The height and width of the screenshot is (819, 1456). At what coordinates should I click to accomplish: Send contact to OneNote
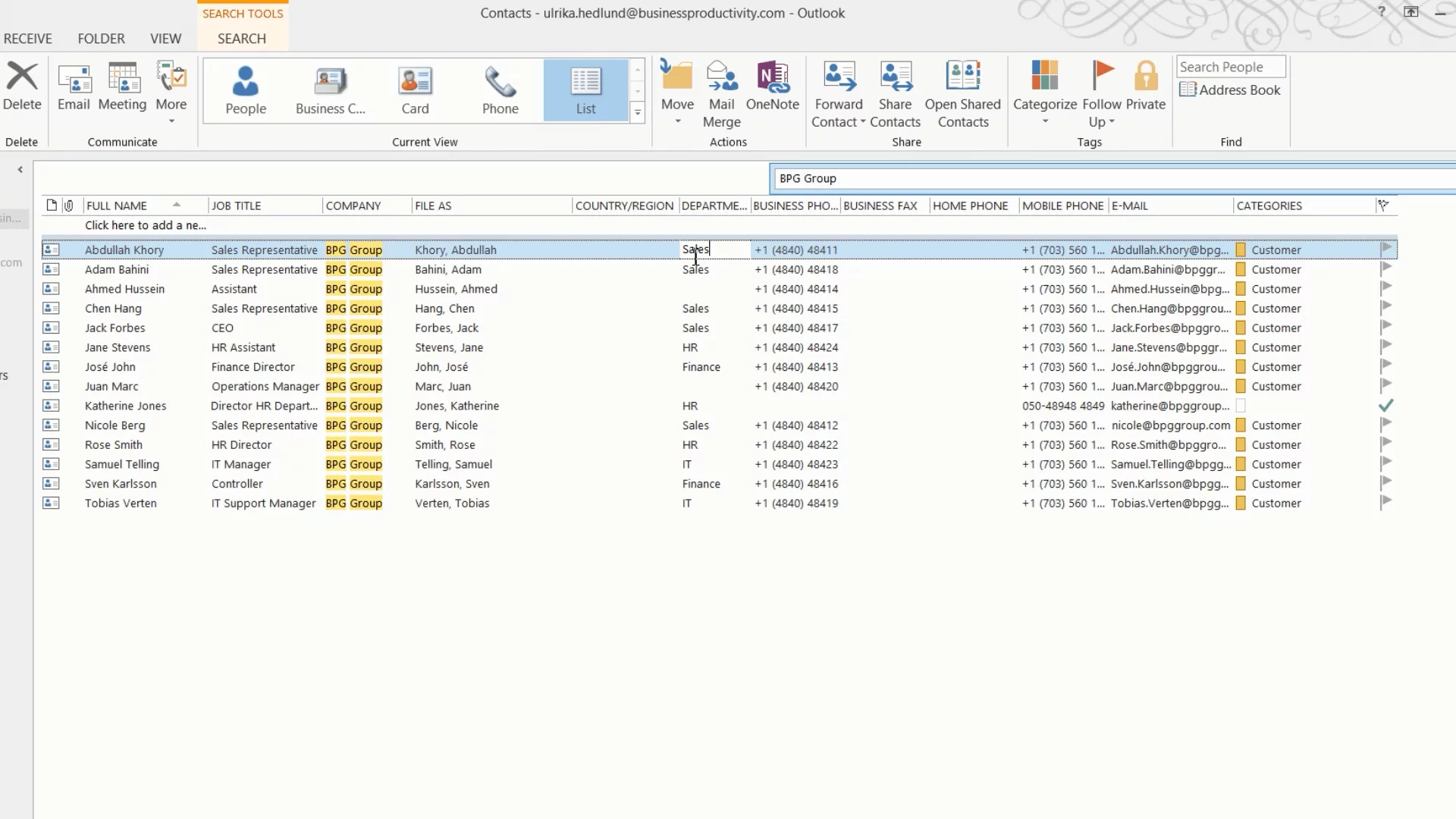coord(772,86)
